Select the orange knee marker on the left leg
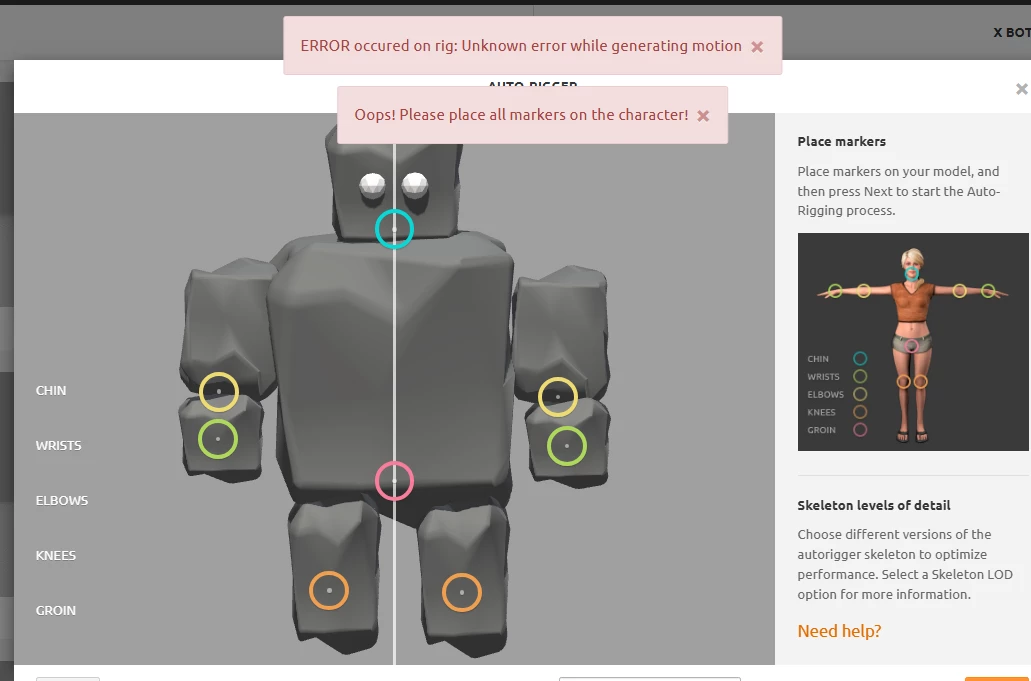1031x681 pixels. point(329,590)
